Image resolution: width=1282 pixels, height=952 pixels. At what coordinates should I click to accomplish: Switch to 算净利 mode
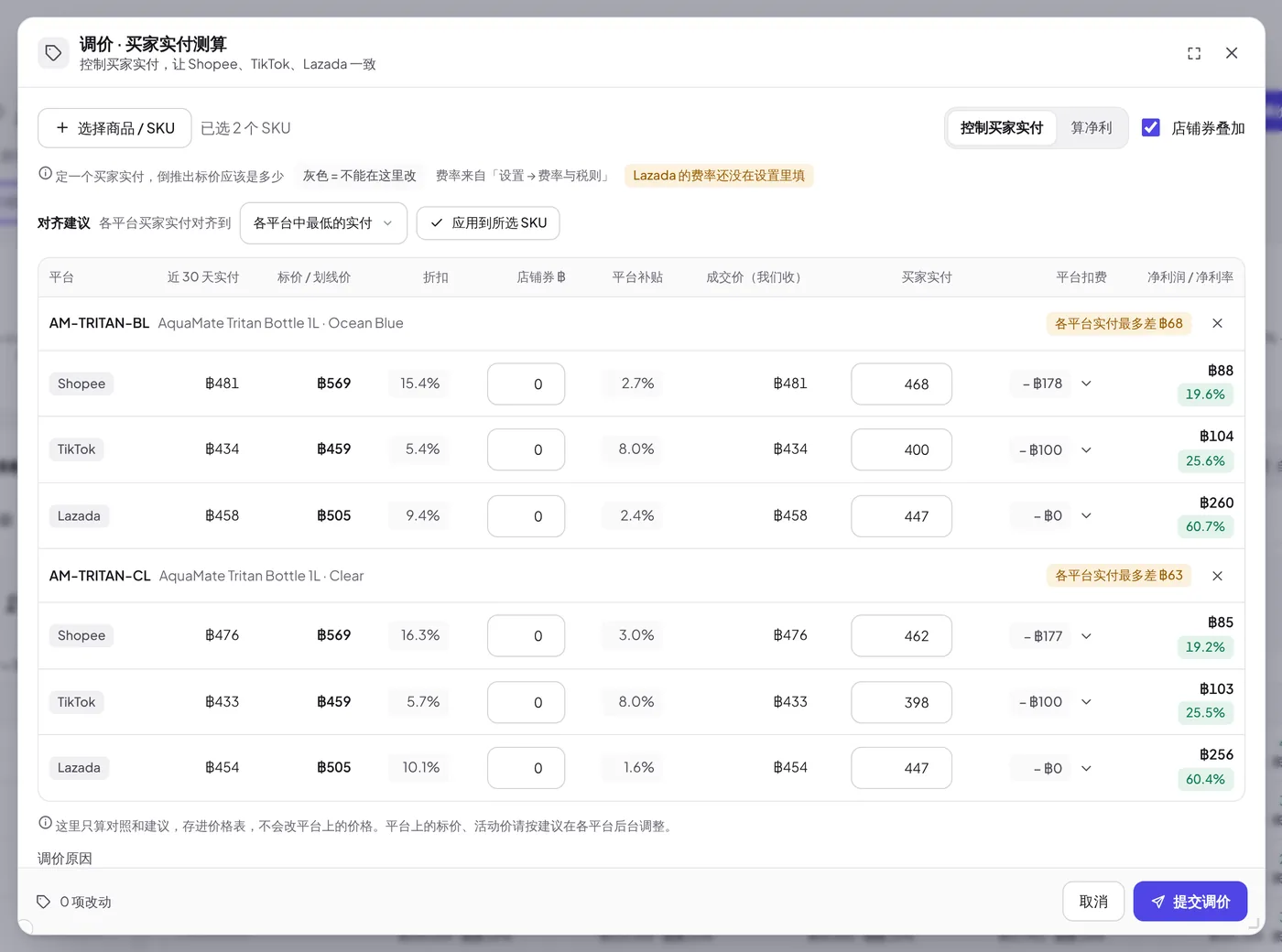pos(1092,128)
